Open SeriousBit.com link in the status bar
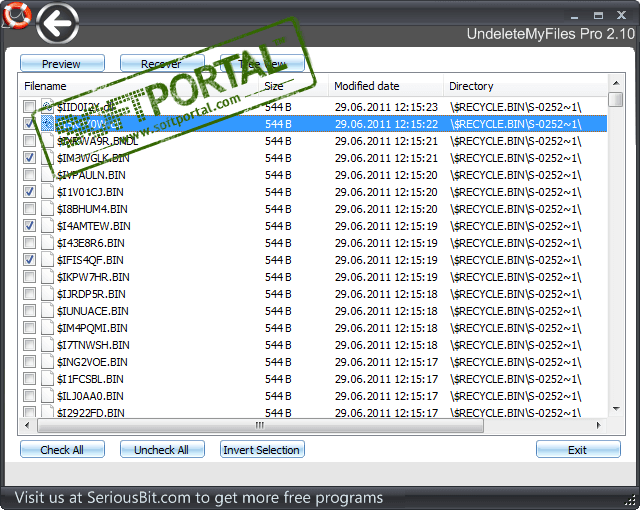The width and height of the screenshot is (640, 510). (139, 498)
